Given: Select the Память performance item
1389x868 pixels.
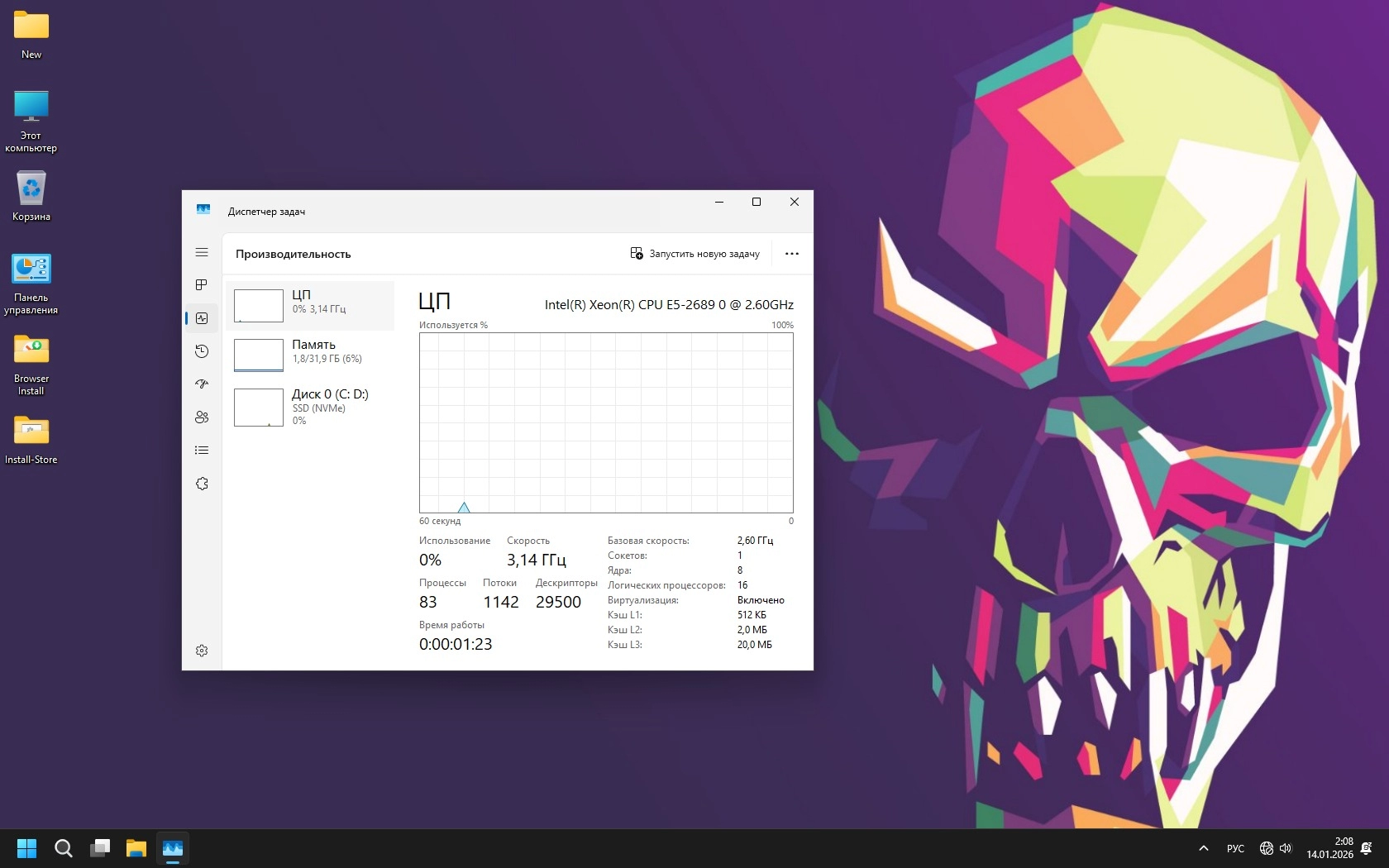Looking at the screenshot, I should pyautogui.click(x=310, y=355).
